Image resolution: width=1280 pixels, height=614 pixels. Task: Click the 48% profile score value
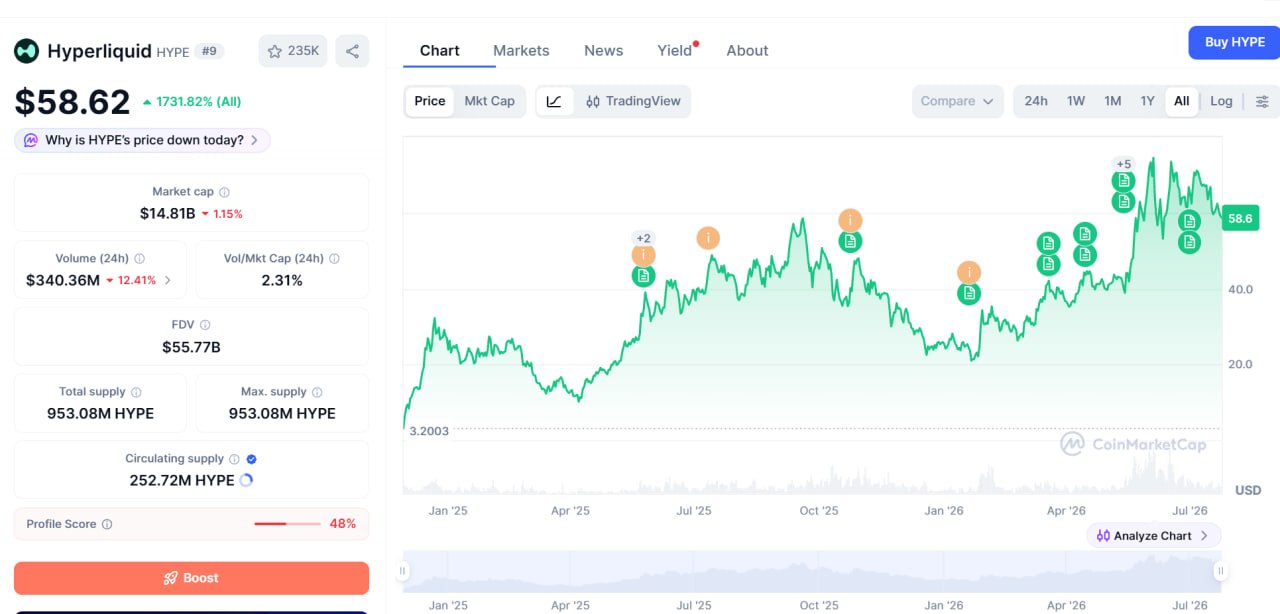coord(343,524)
